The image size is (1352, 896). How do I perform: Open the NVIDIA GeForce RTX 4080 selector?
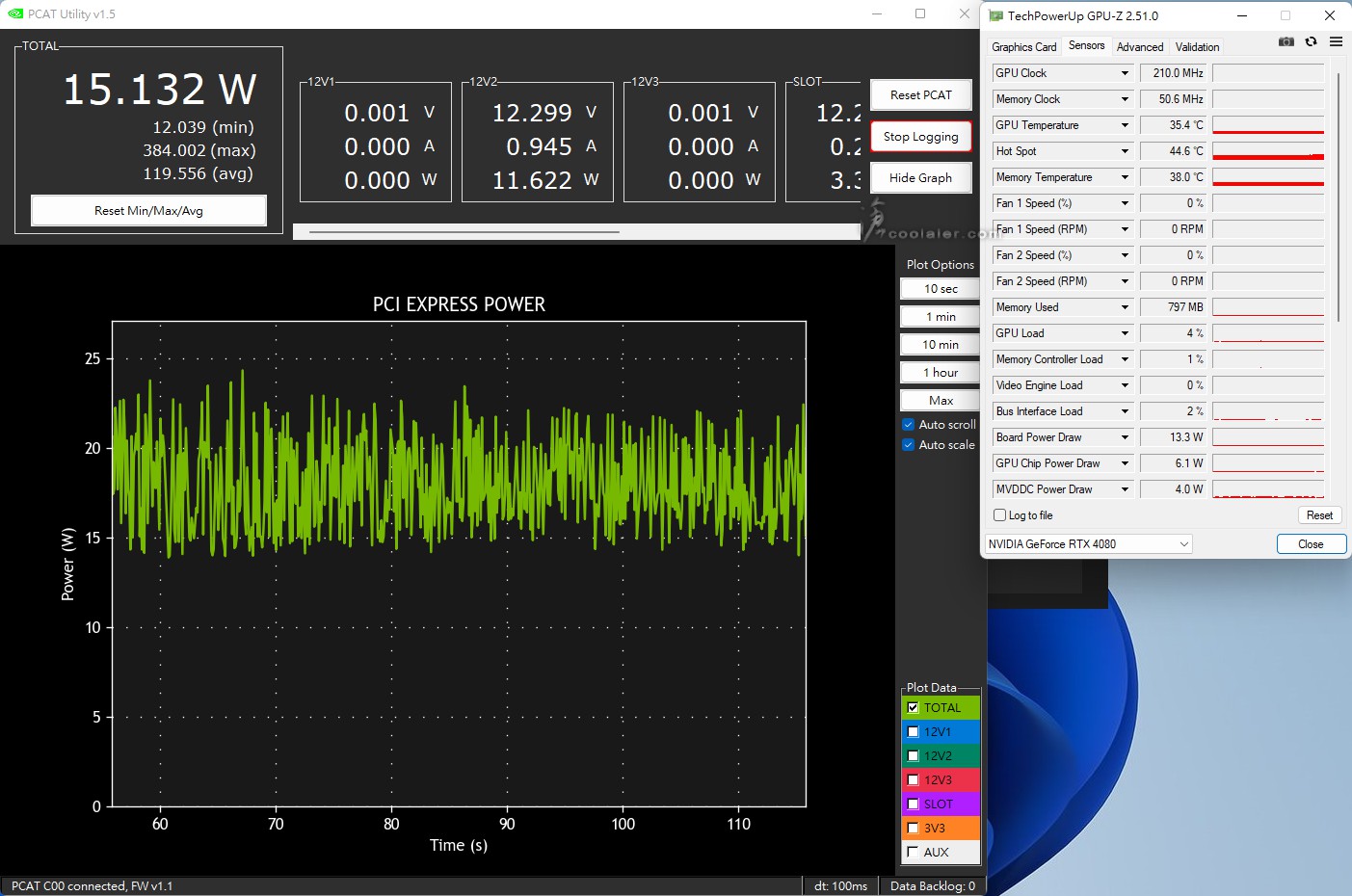(x=1088, y=544)
